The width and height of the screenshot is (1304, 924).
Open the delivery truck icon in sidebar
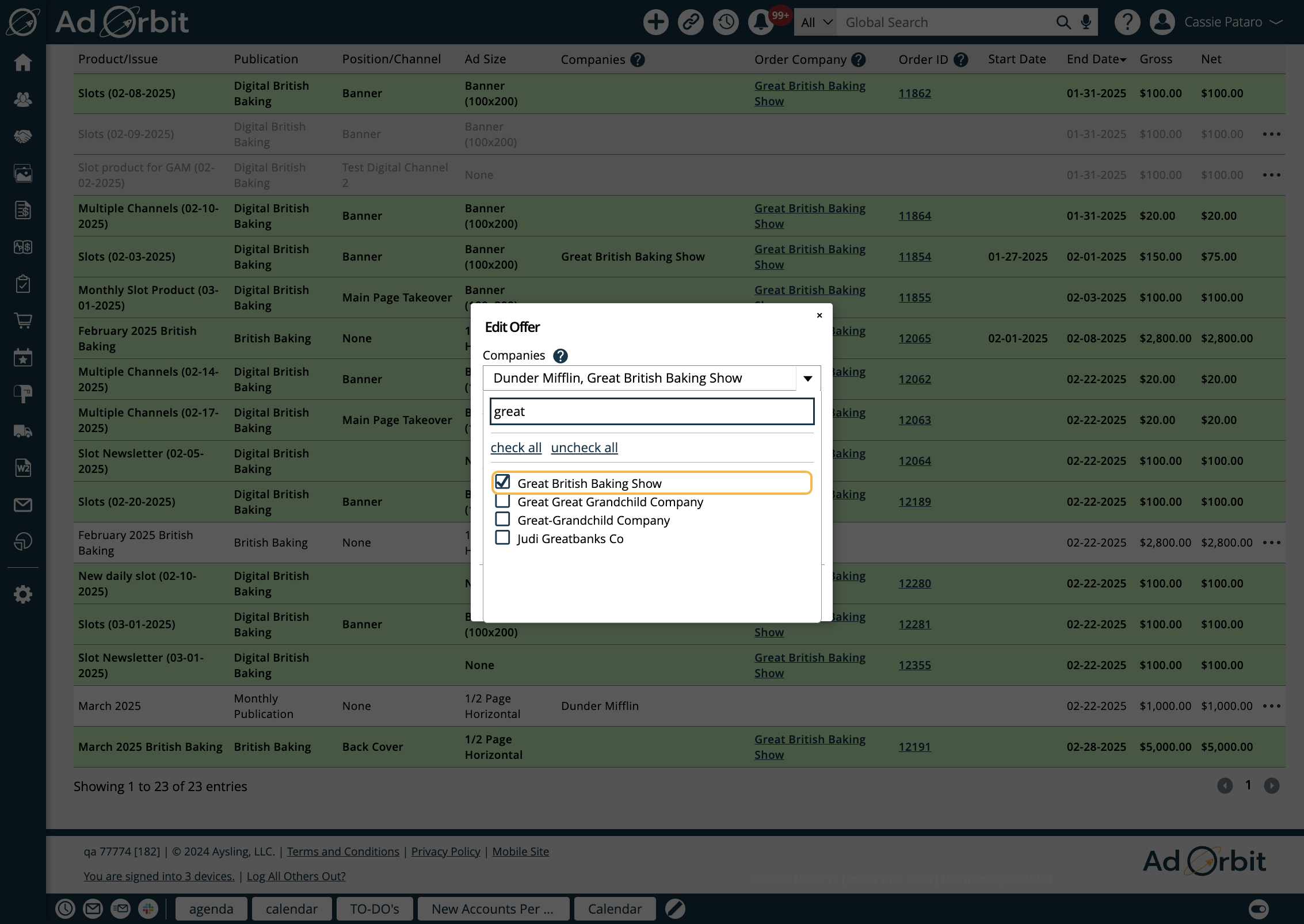22,431
